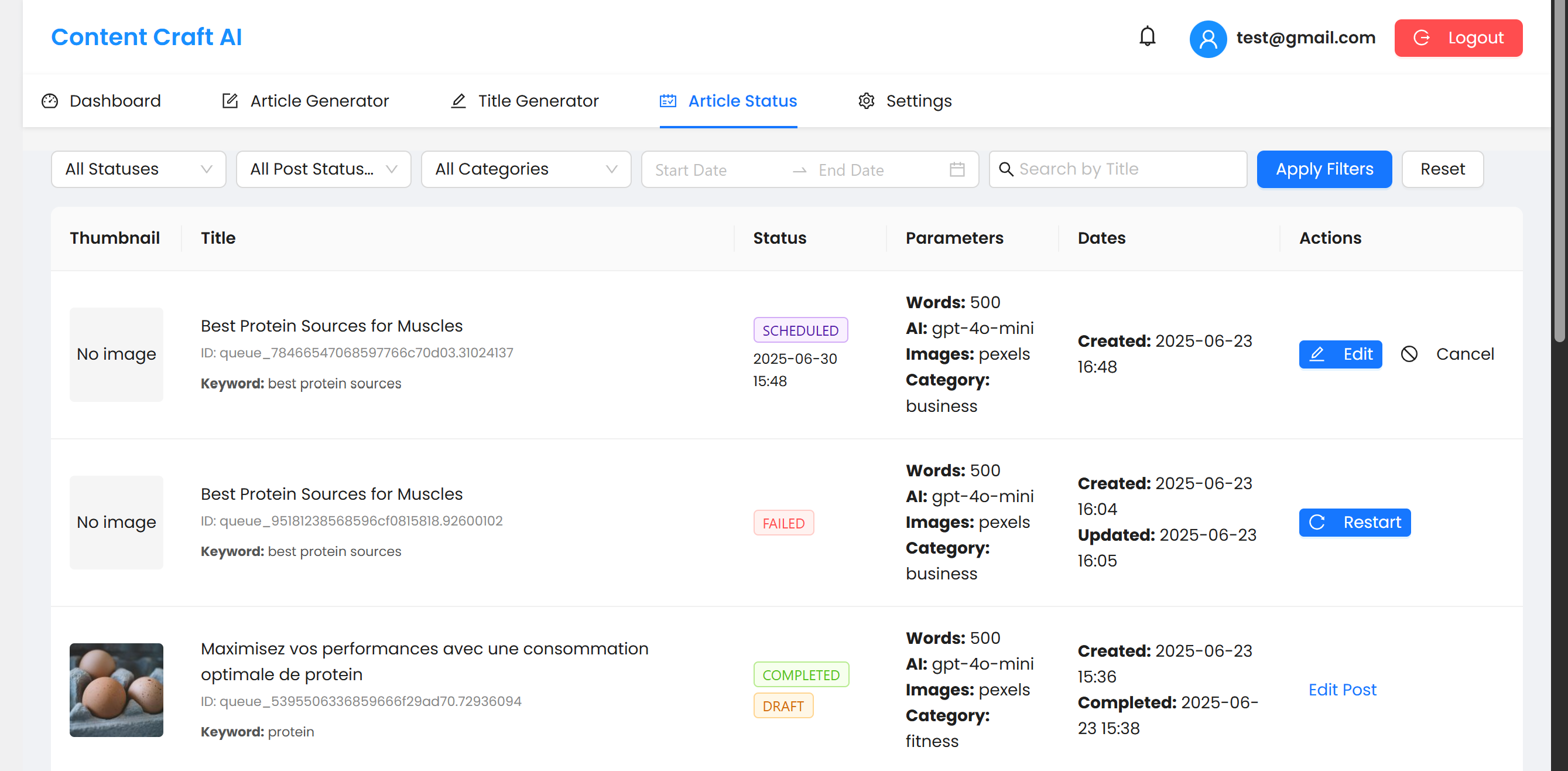
Task: Click the Dashboard gauge icon
Action: click(x=50, y=101)
